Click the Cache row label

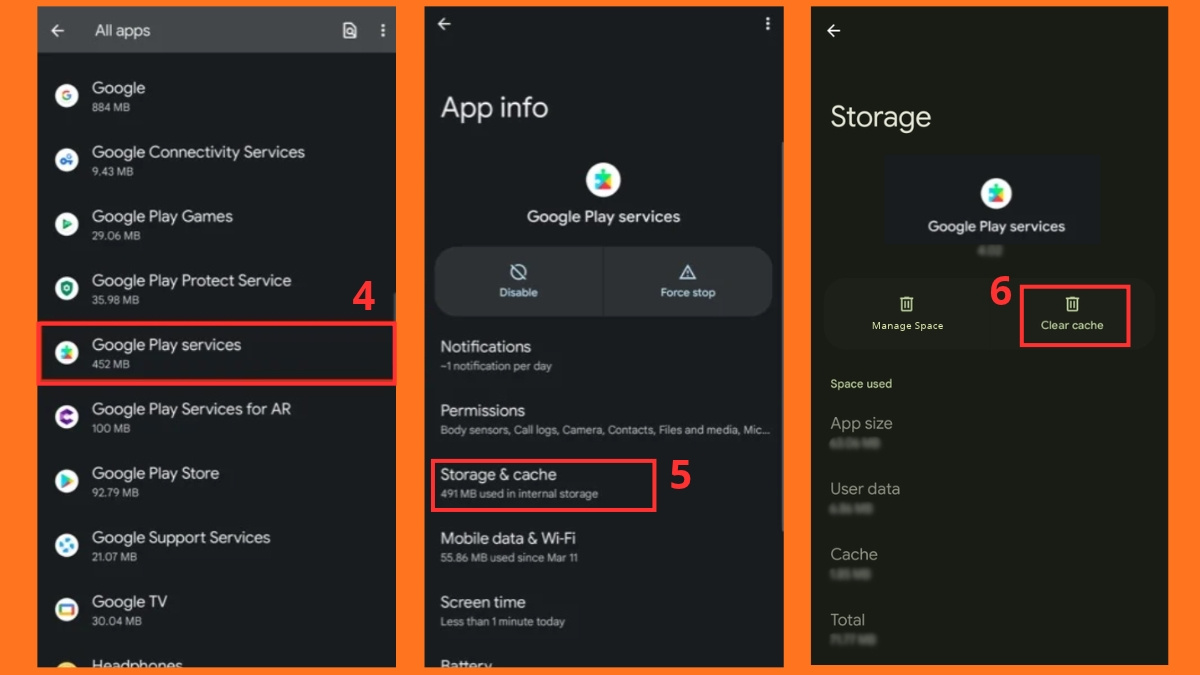[x=854, y=554]
